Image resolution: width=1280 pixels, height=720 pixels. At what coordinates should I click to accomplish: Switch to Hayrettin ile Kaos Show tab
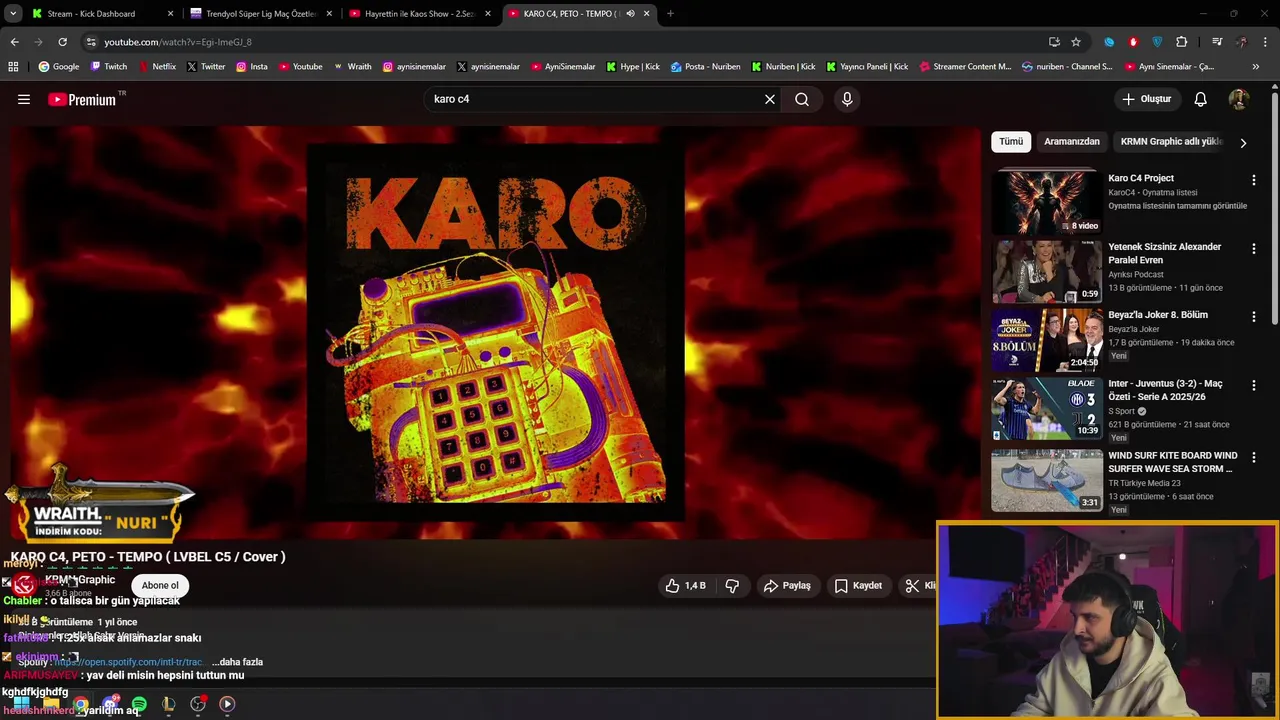point(420,14)
